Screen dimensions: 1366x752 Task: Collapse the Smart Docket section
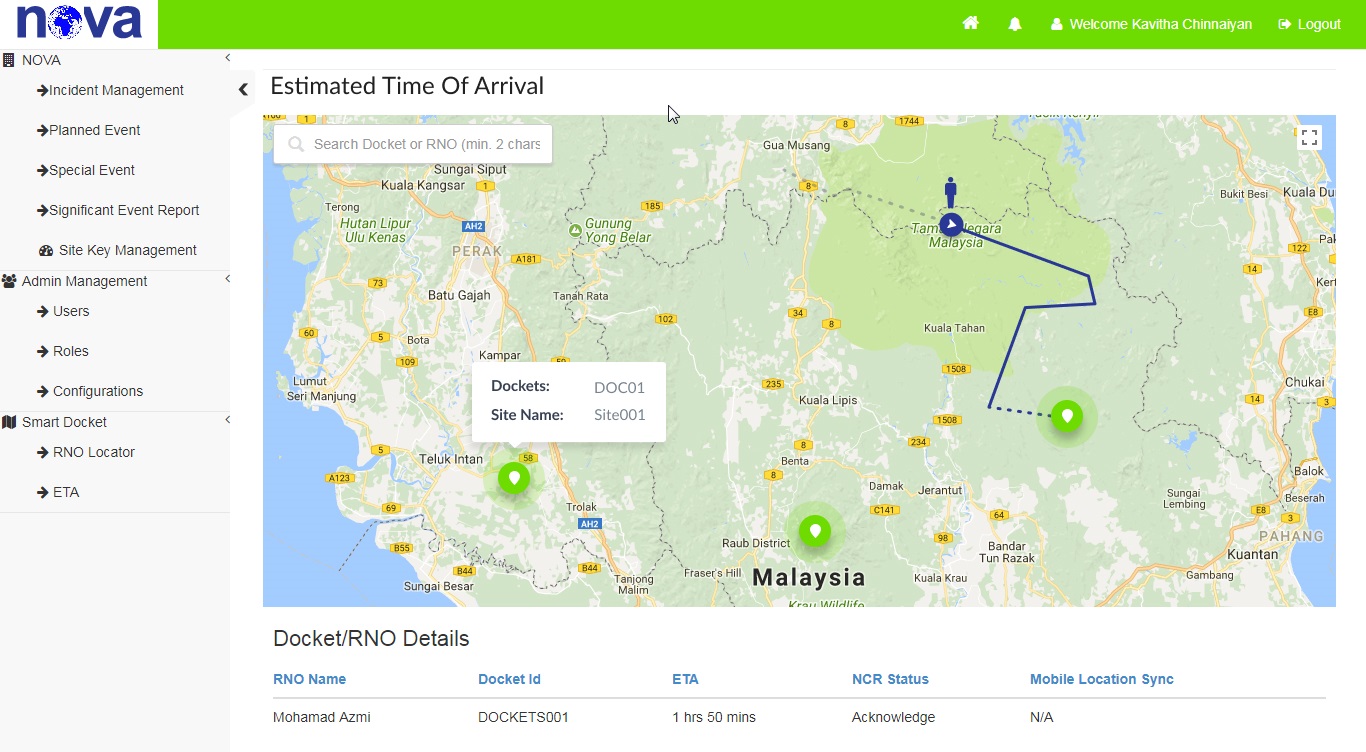coord(227,420)
